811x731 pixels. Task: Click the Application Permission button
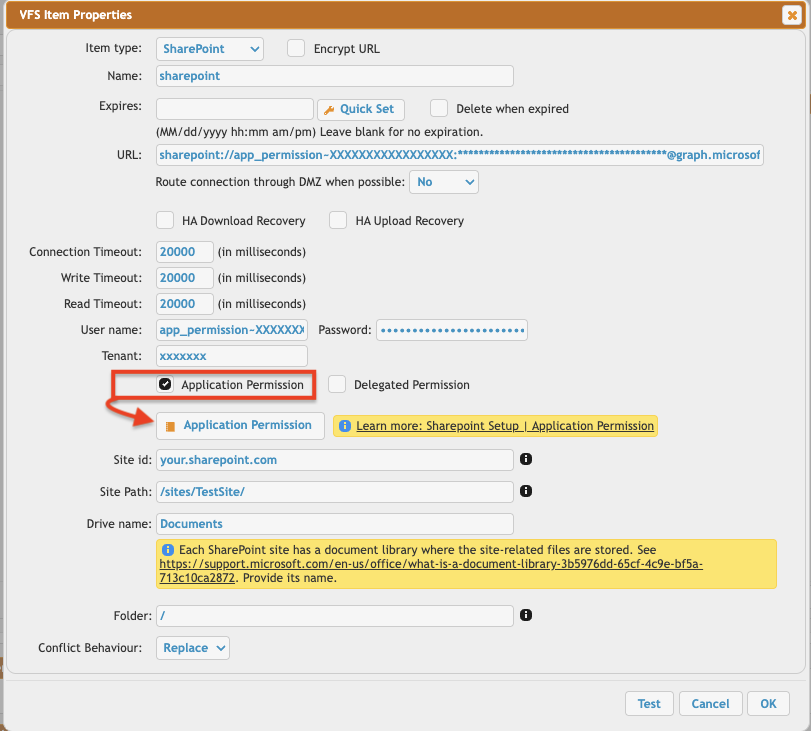coord(241,425)
